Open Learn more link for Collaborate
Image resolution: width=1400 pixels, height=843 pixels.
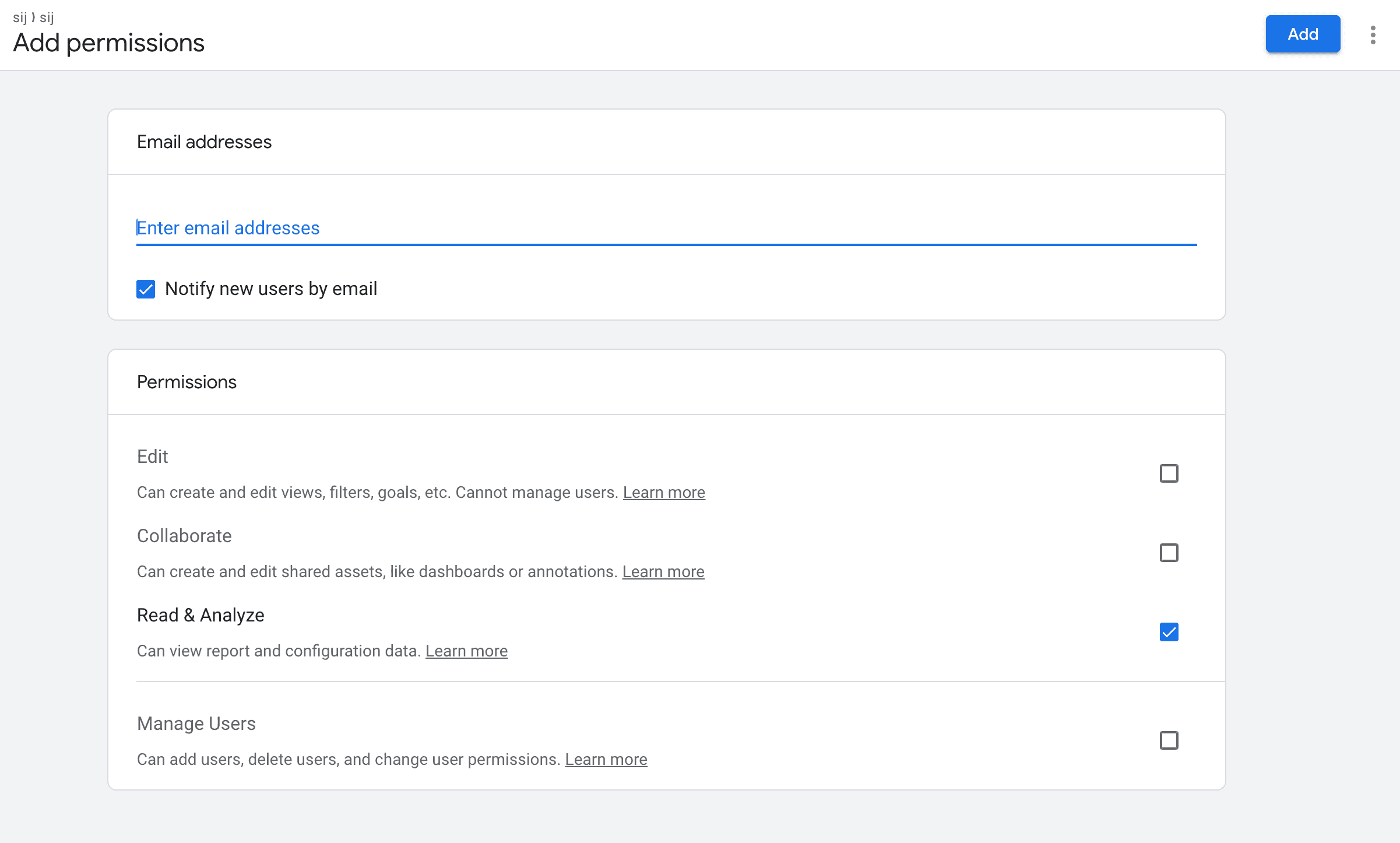click(x=663, y=572)
